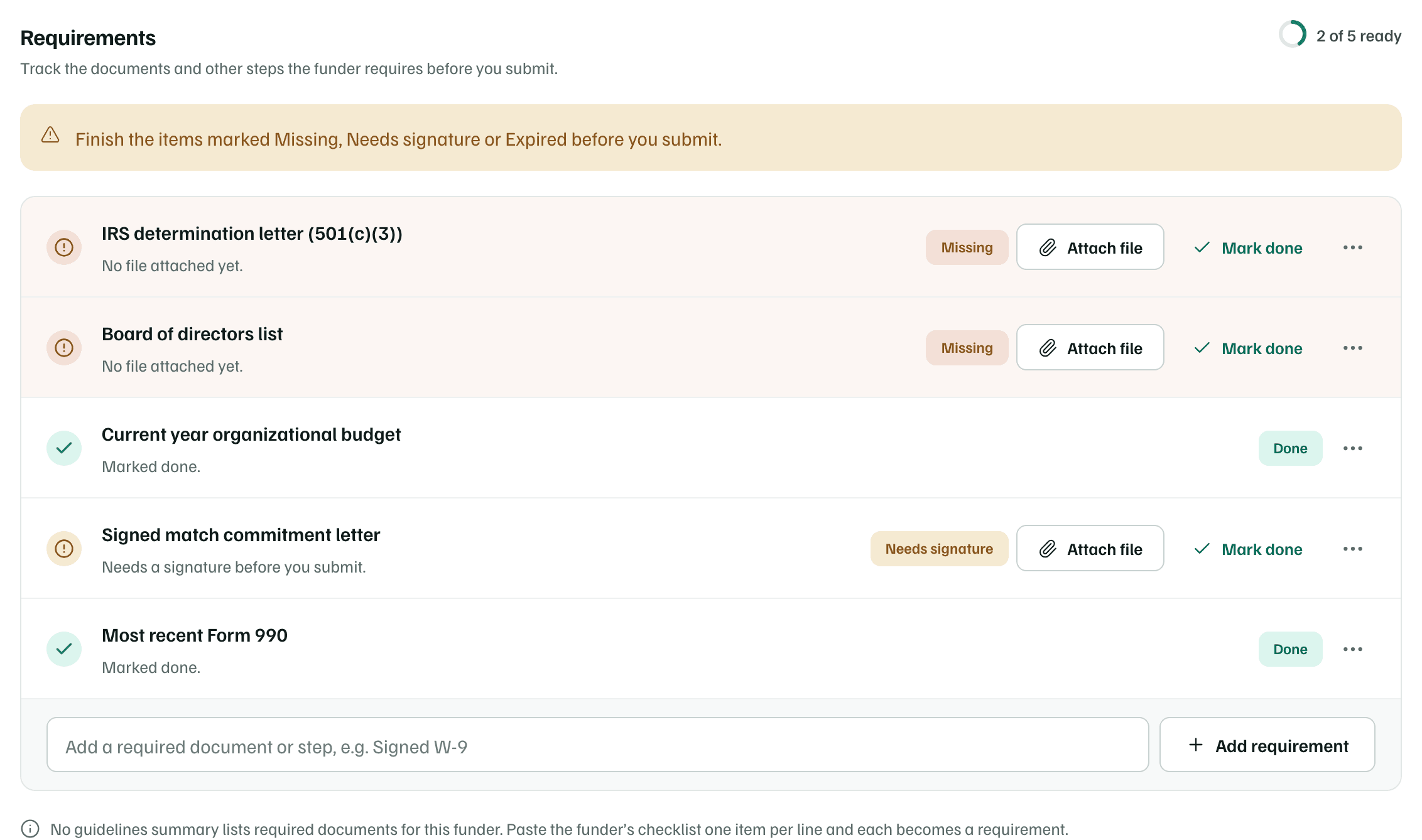Click the alert icon beside Signed match commitment letter

[x=64, y=549]
